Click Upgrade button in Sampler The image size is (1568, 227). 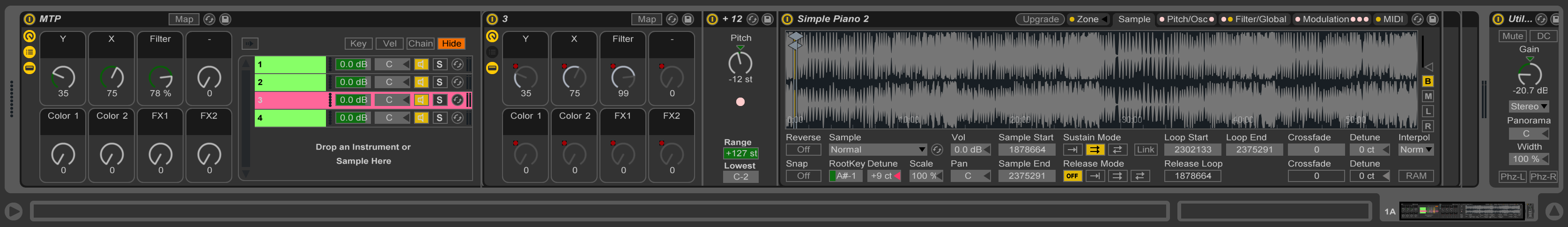pos(1040,20)
